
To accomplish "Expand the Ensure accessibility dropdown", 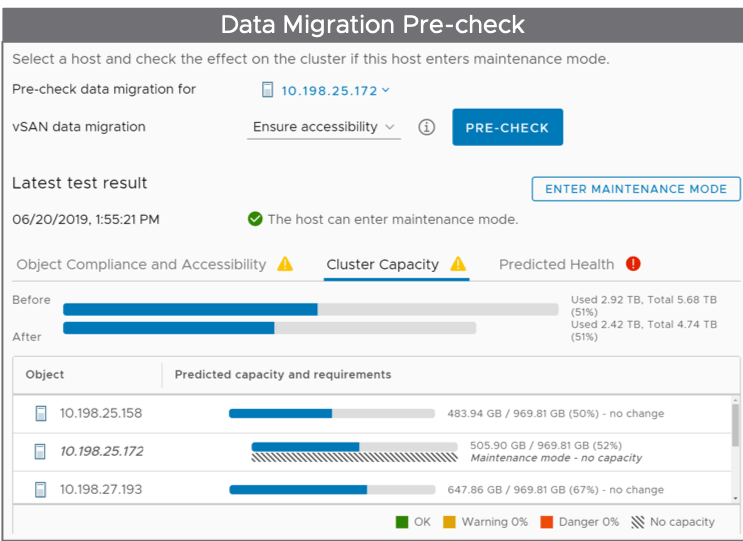I will (x=323, y=127).
